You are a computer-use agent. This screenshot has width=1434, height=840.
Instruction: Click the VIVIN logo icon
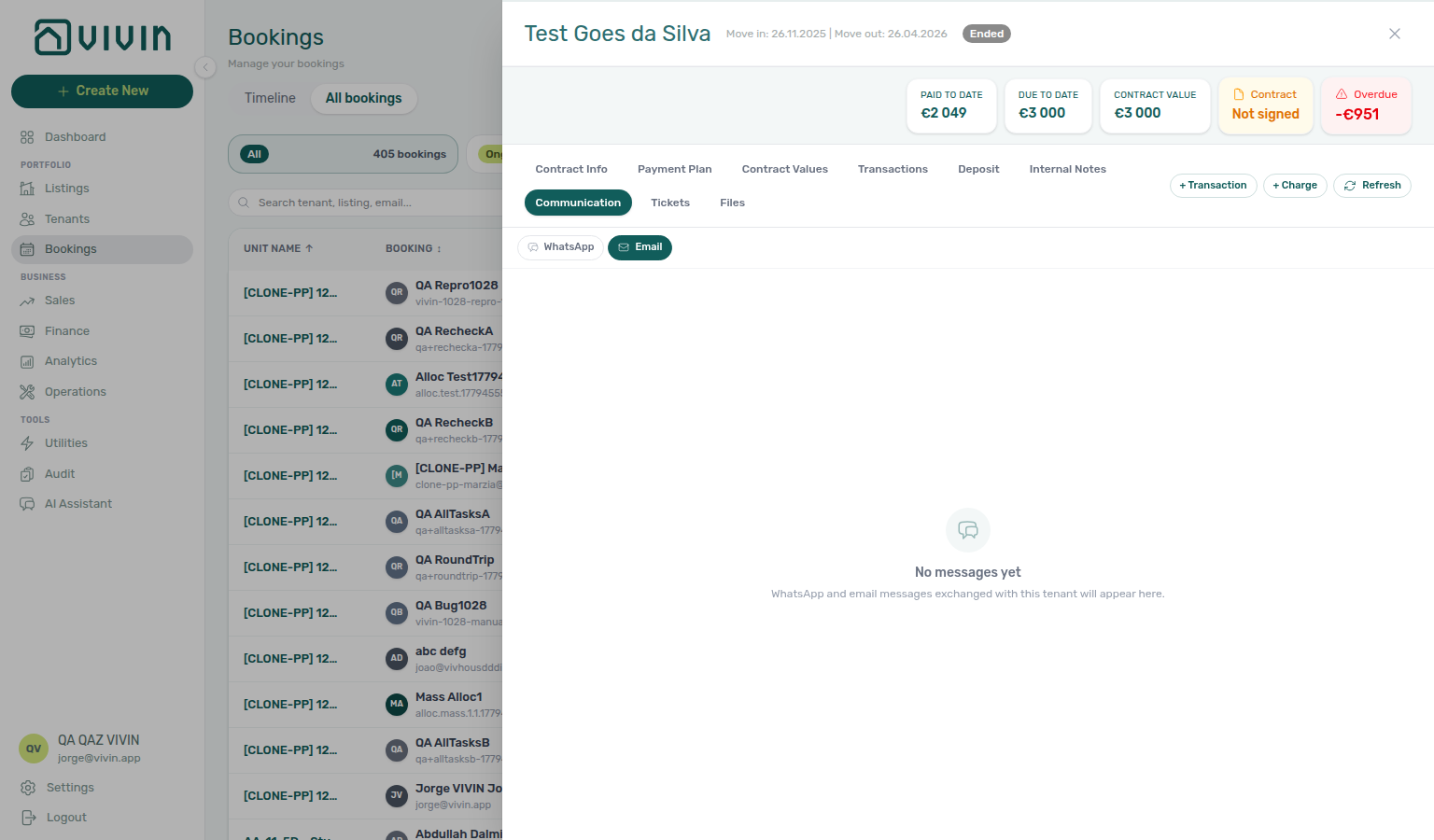point(52,37)
